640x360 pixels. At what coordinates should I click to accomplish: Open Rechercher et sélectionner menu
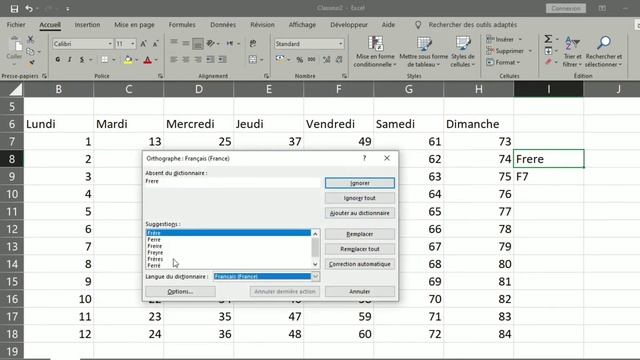[x=603, y=52]
